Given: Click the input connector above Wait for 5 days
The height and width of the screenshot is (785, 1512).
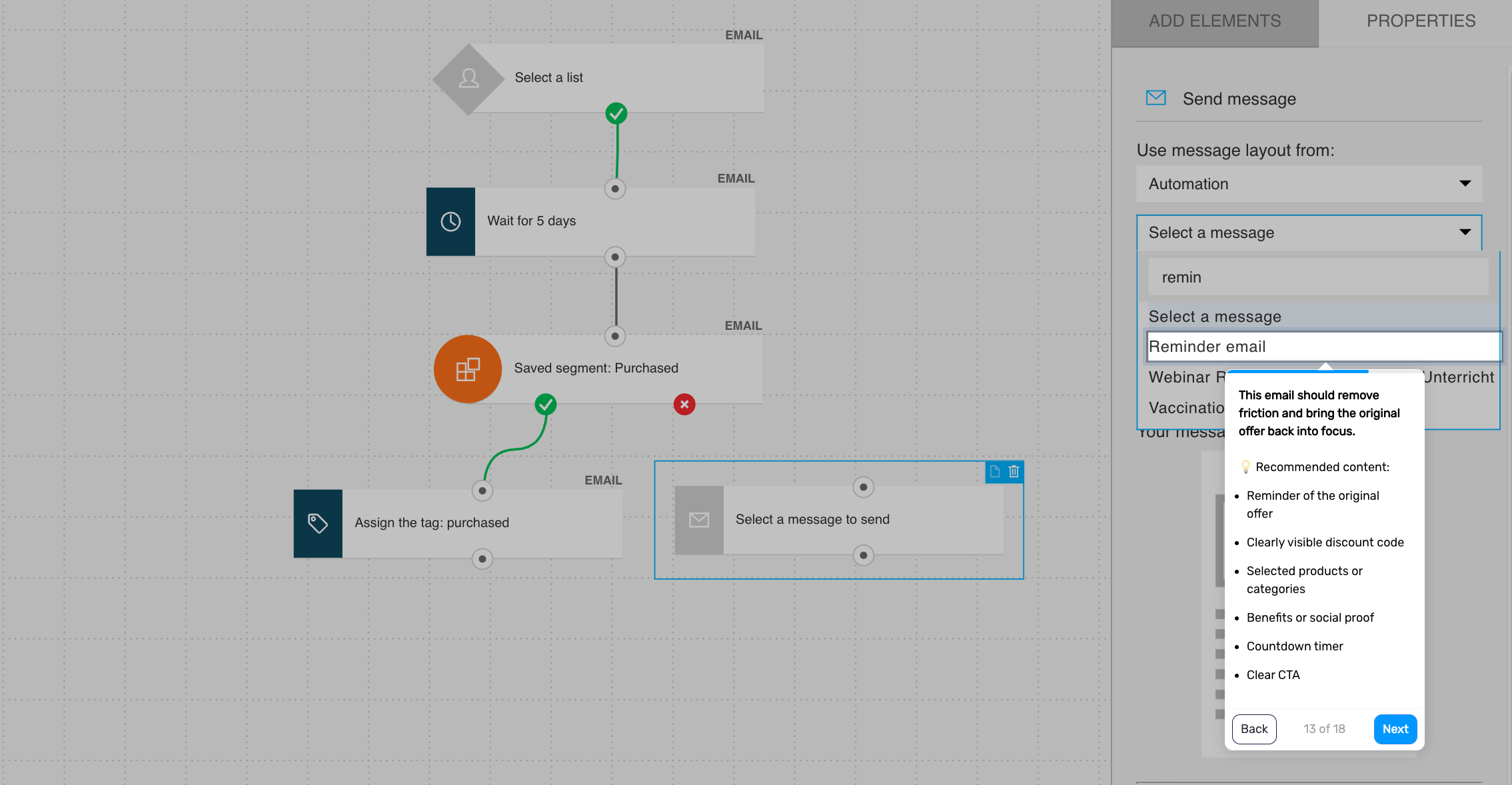Looking at the screenshot, I should (x=615, y=189).
